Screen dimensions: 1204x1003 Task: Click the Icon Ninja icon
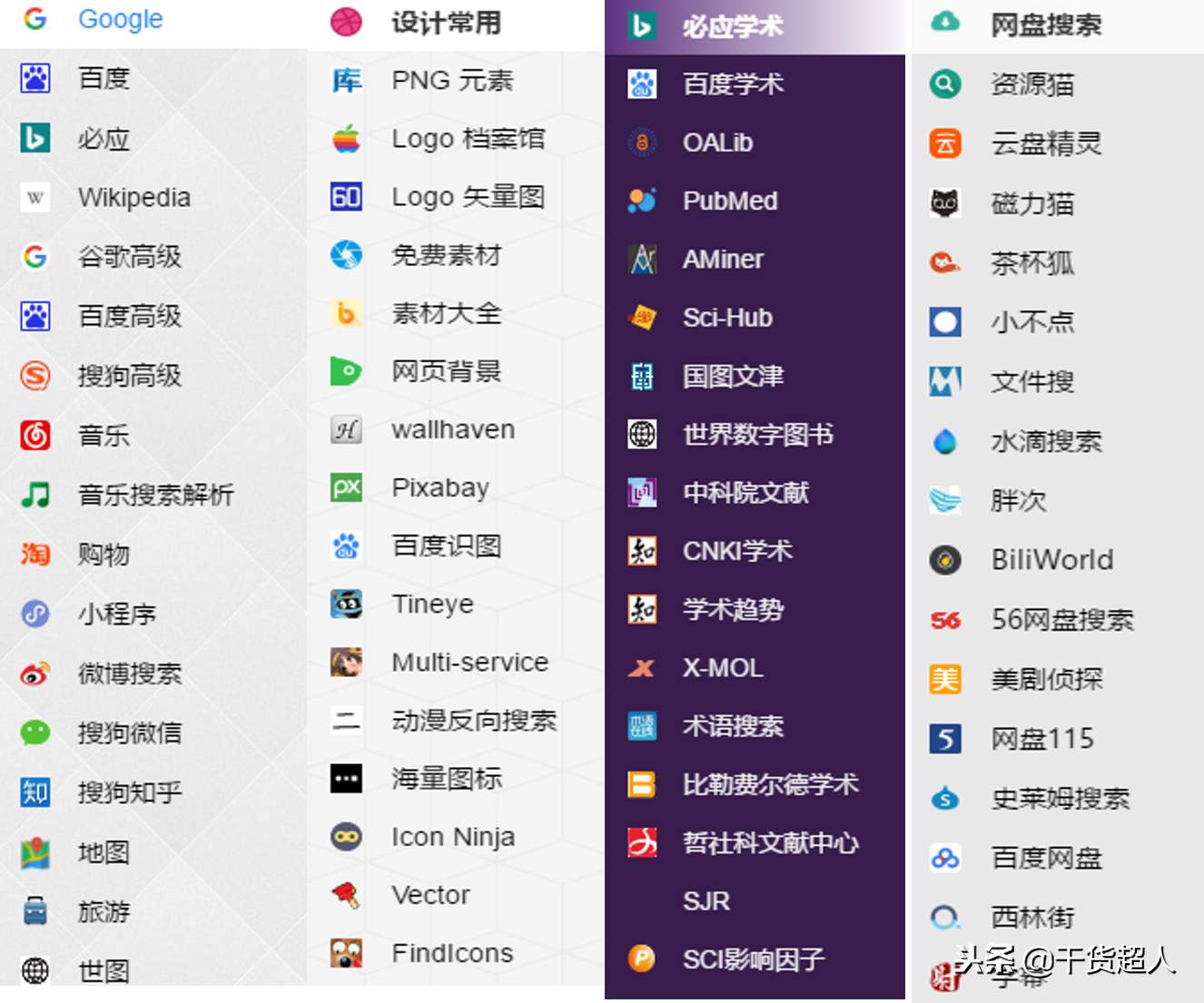346,836
